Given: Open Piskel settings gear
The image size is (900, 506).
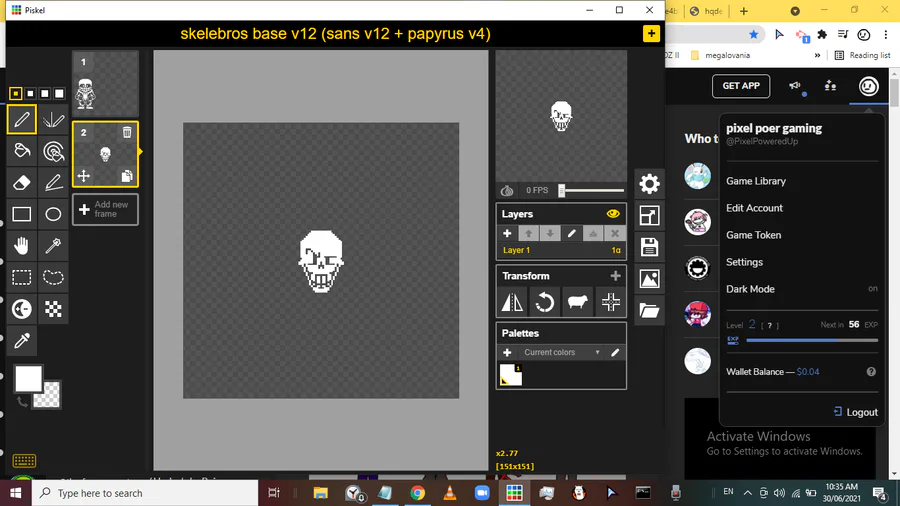Looking at the screenshot, I should pyautogui.click(x=649, y=184).
